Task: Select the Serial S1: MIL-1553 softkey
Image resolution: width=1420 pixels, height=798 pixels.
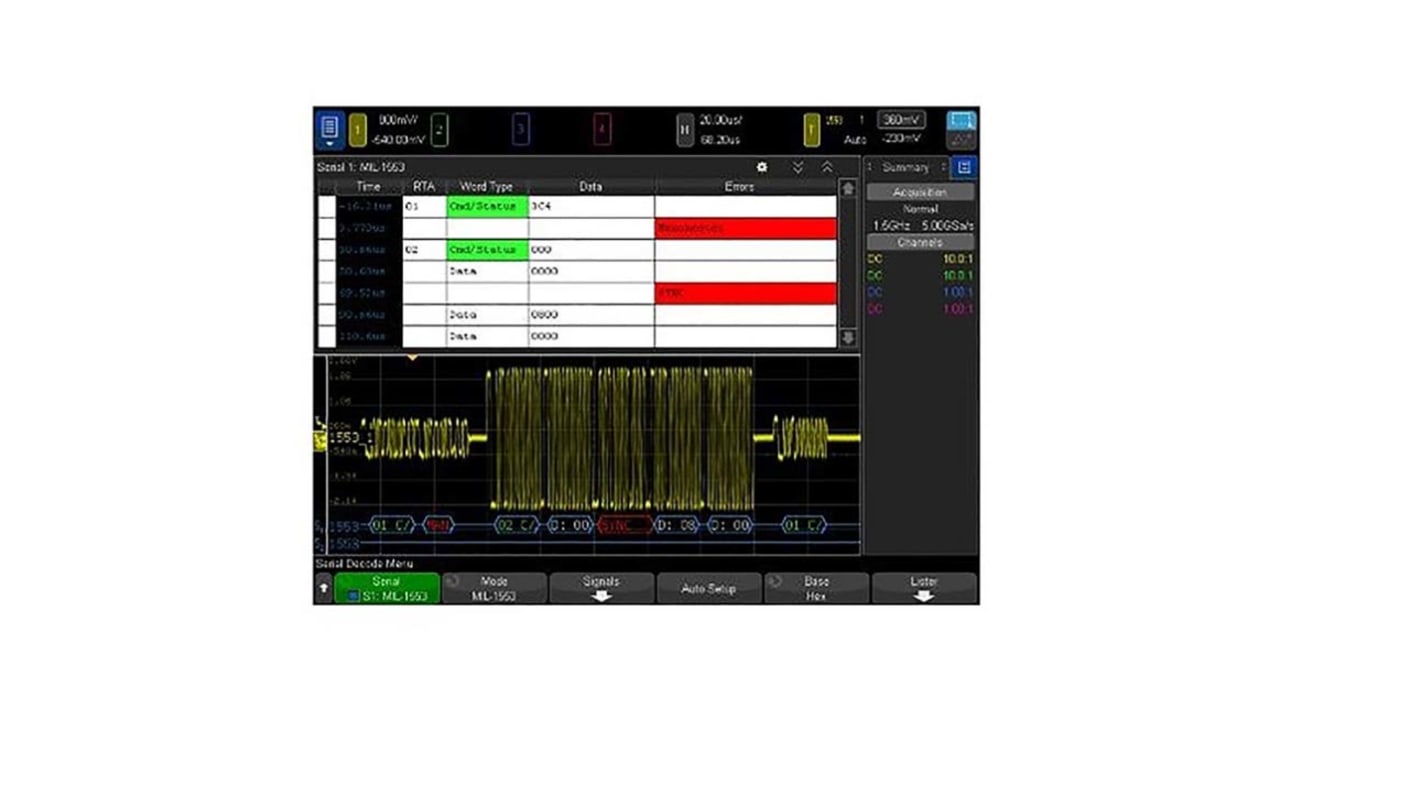Action: (386, 588)
